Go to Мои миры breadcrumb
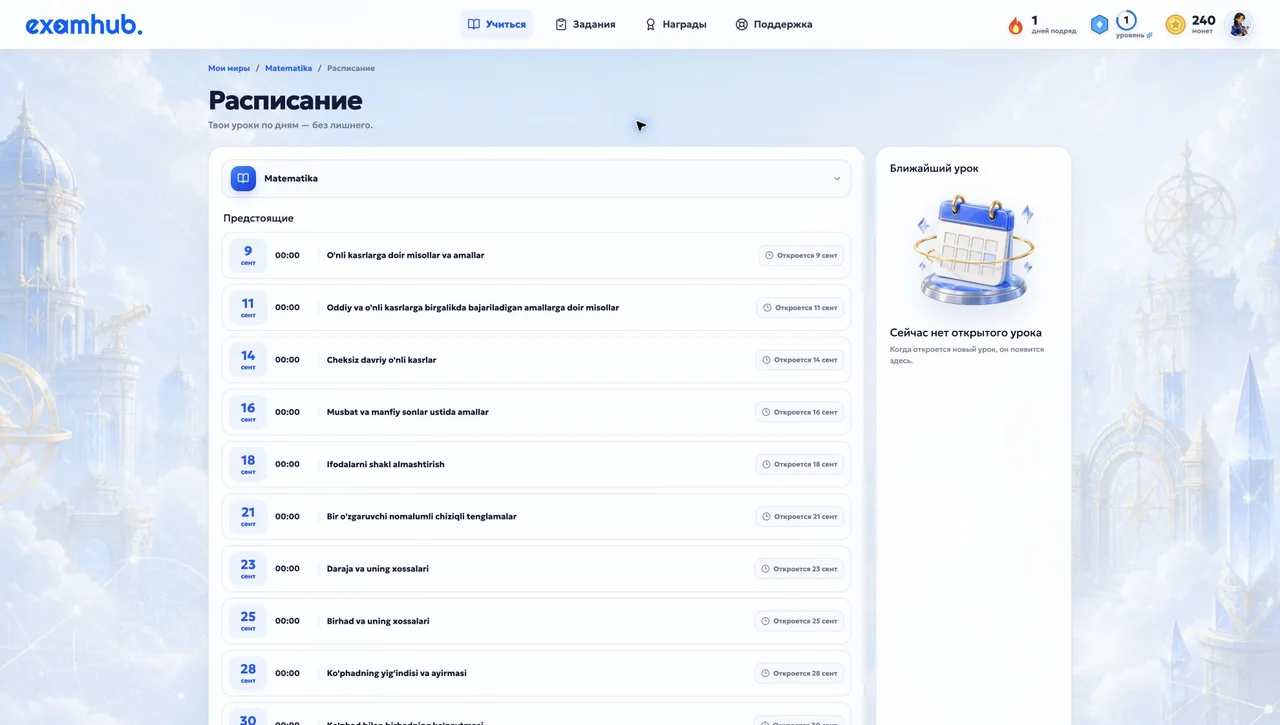The image size is (1280, 725). 229,68
